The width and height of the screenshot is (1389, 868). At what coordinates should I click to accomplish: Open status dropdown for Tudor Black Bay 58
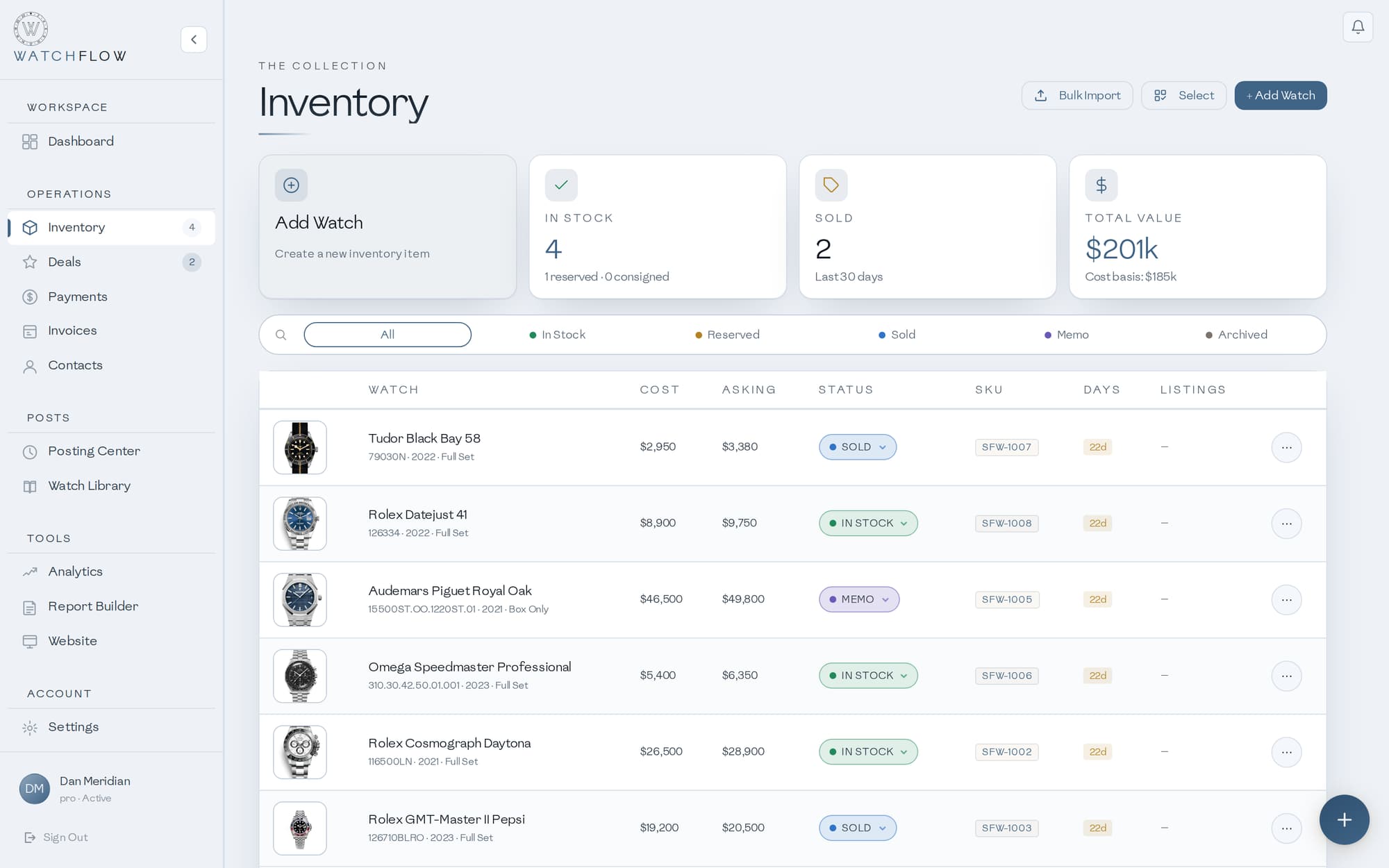858,447
